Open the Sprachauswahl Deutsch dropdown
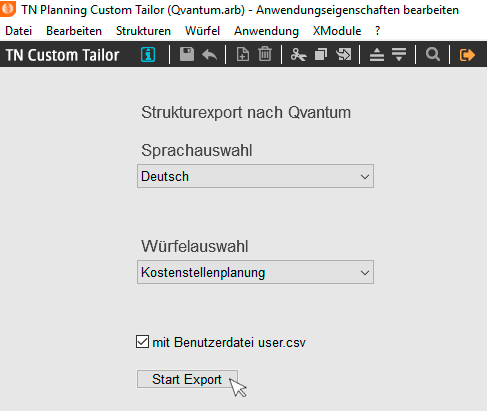 point(255,176)
